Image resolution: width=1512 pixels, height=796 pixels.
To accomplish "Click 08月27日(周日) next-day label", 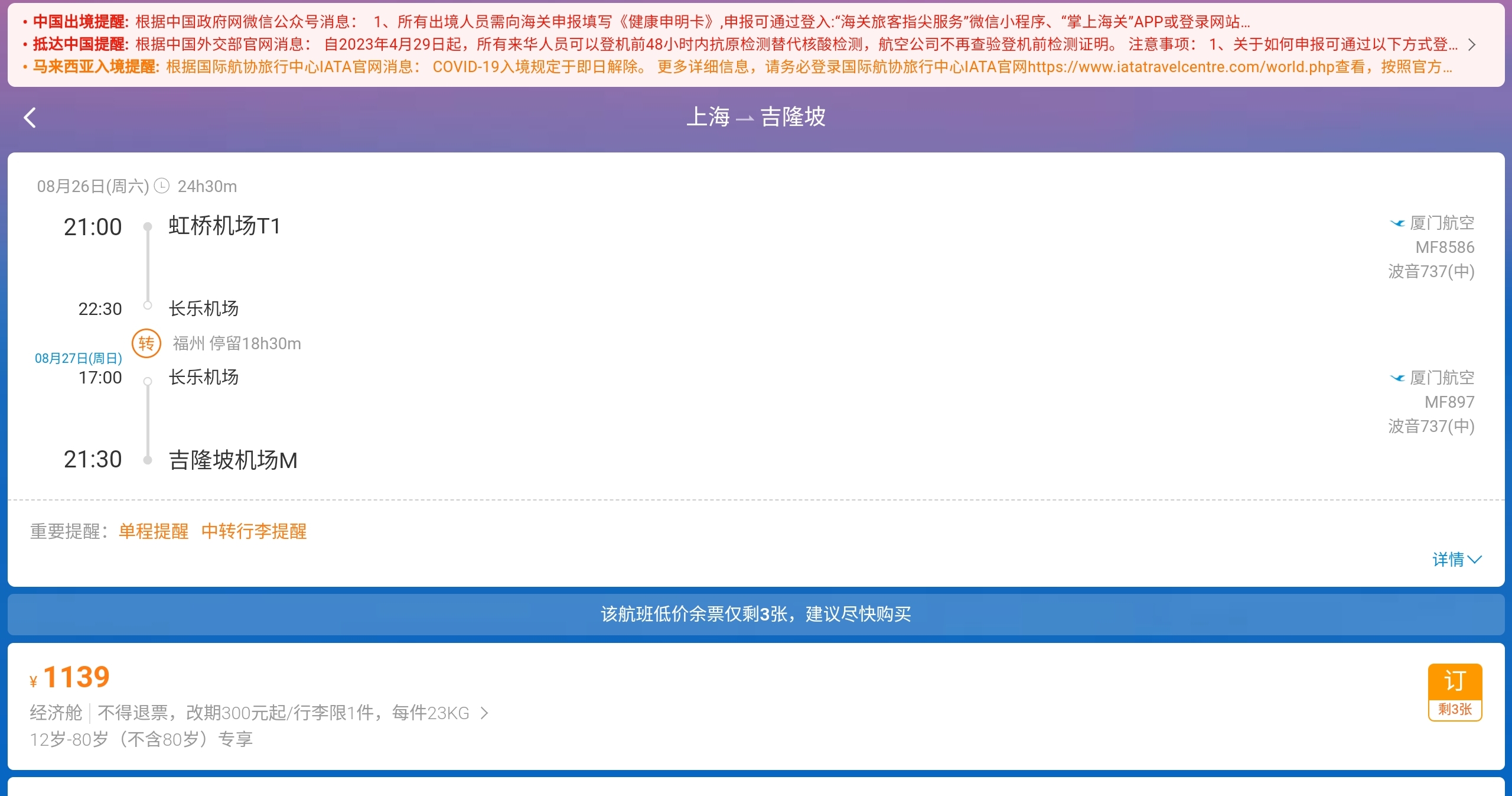I will [x=79, y=358].
